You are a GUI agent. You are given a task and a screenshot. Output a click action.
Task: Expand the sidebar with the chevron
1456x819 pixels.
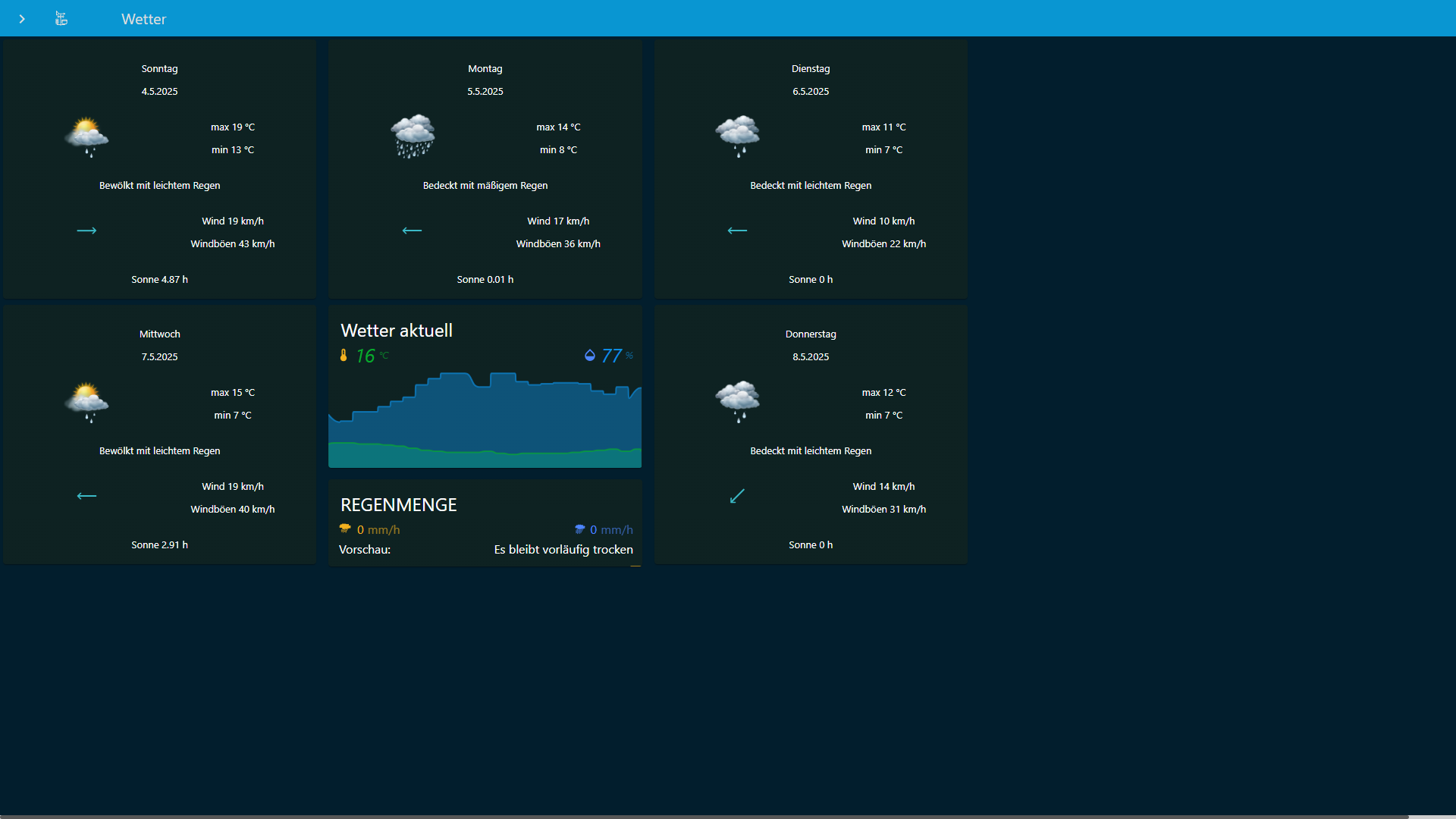click(x=22, y=19)
